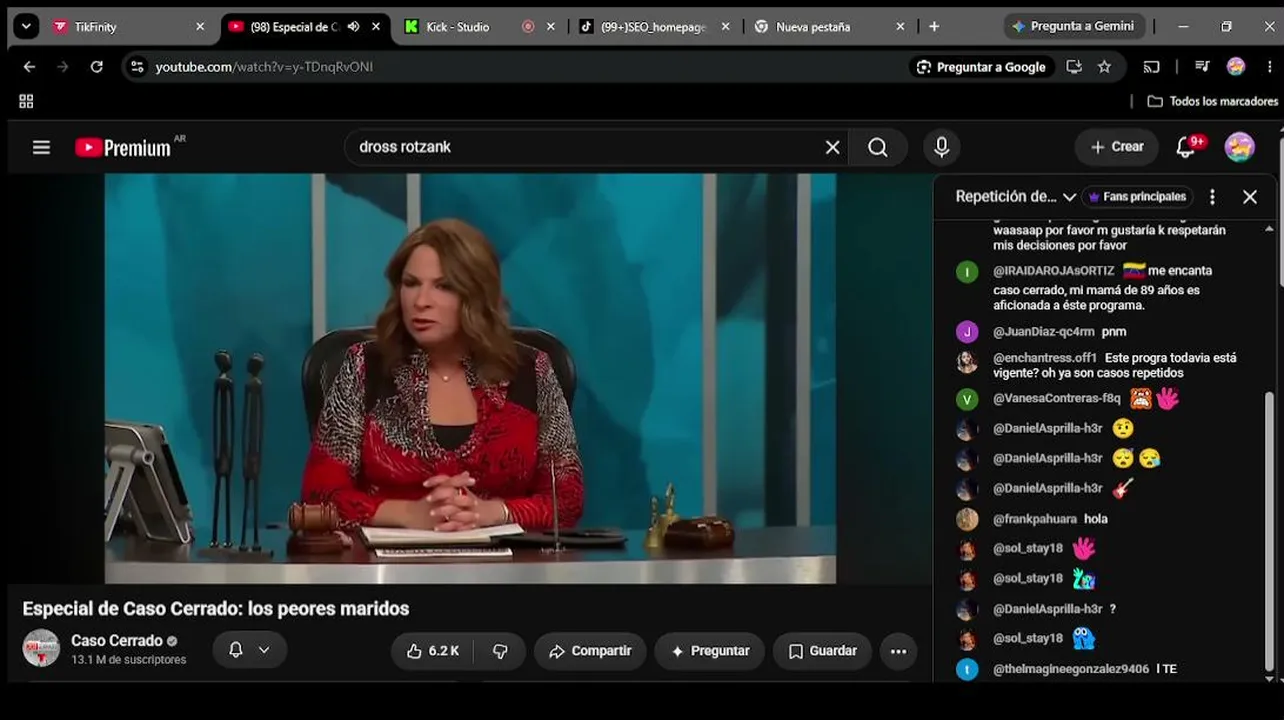
Task: Open the Caso Cerrado channel name link
Action: click(x=116, y=641)
